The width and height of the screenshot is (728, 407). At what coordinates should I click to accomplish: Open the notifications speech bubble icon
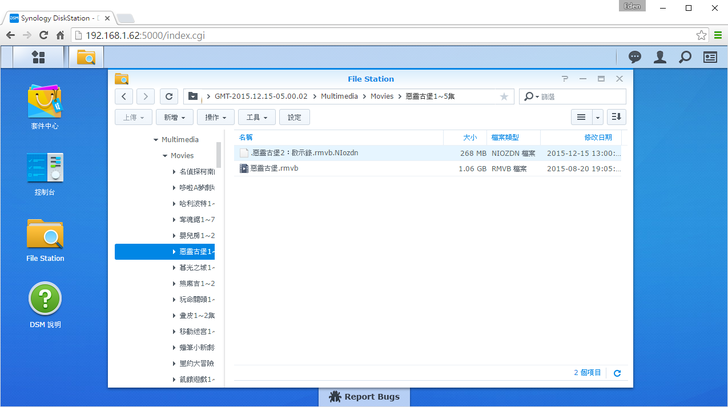pos(634,57)
